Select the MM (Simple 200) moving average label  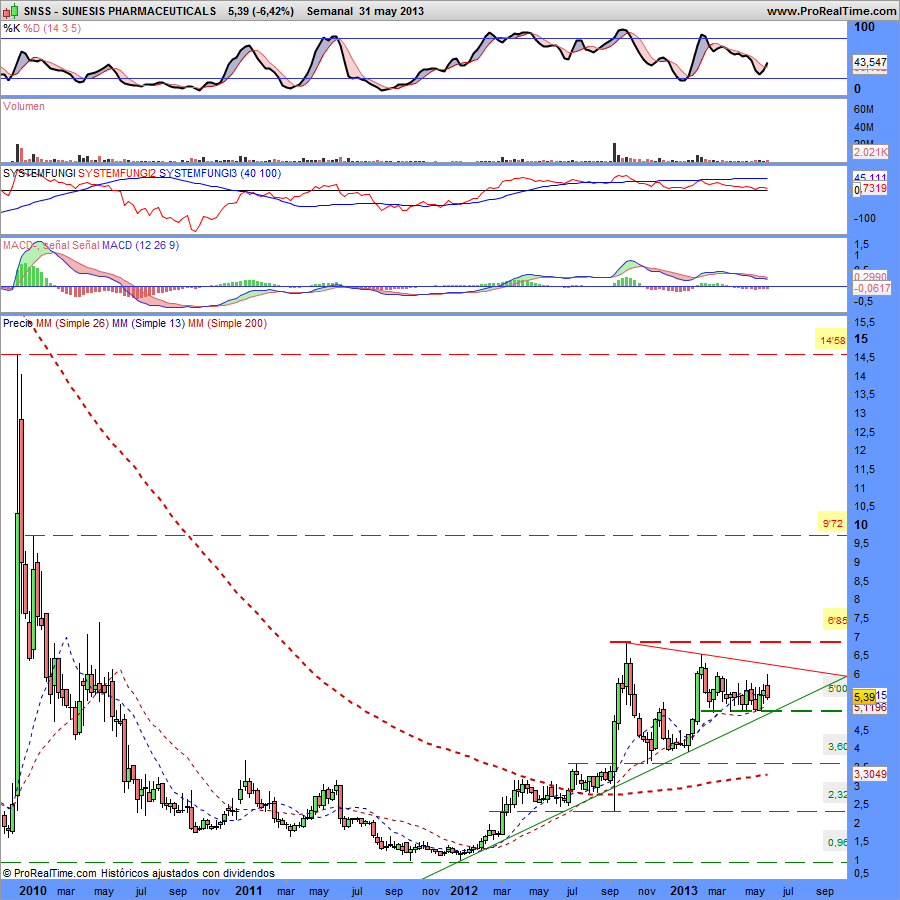pyautogui.click(x=227, y=324)
